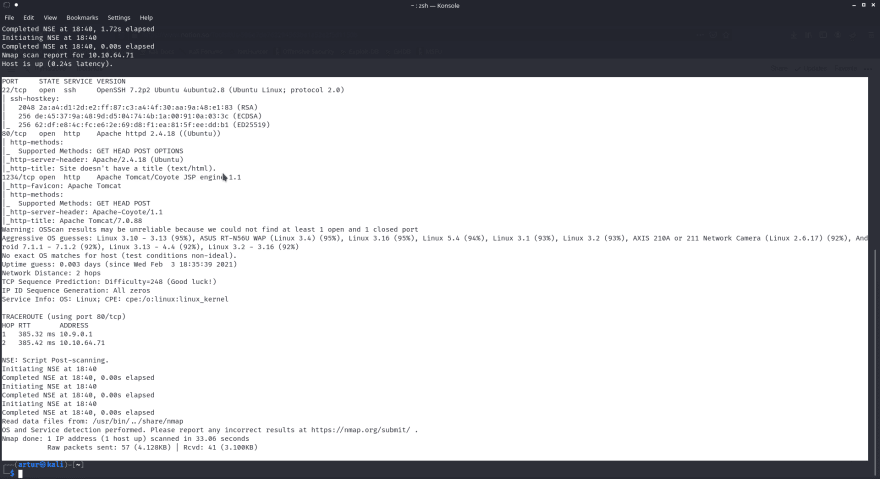The width and height of the screenshot is (880, 479).
Task: Open the Help menu
Action: (x=146, y=17)
